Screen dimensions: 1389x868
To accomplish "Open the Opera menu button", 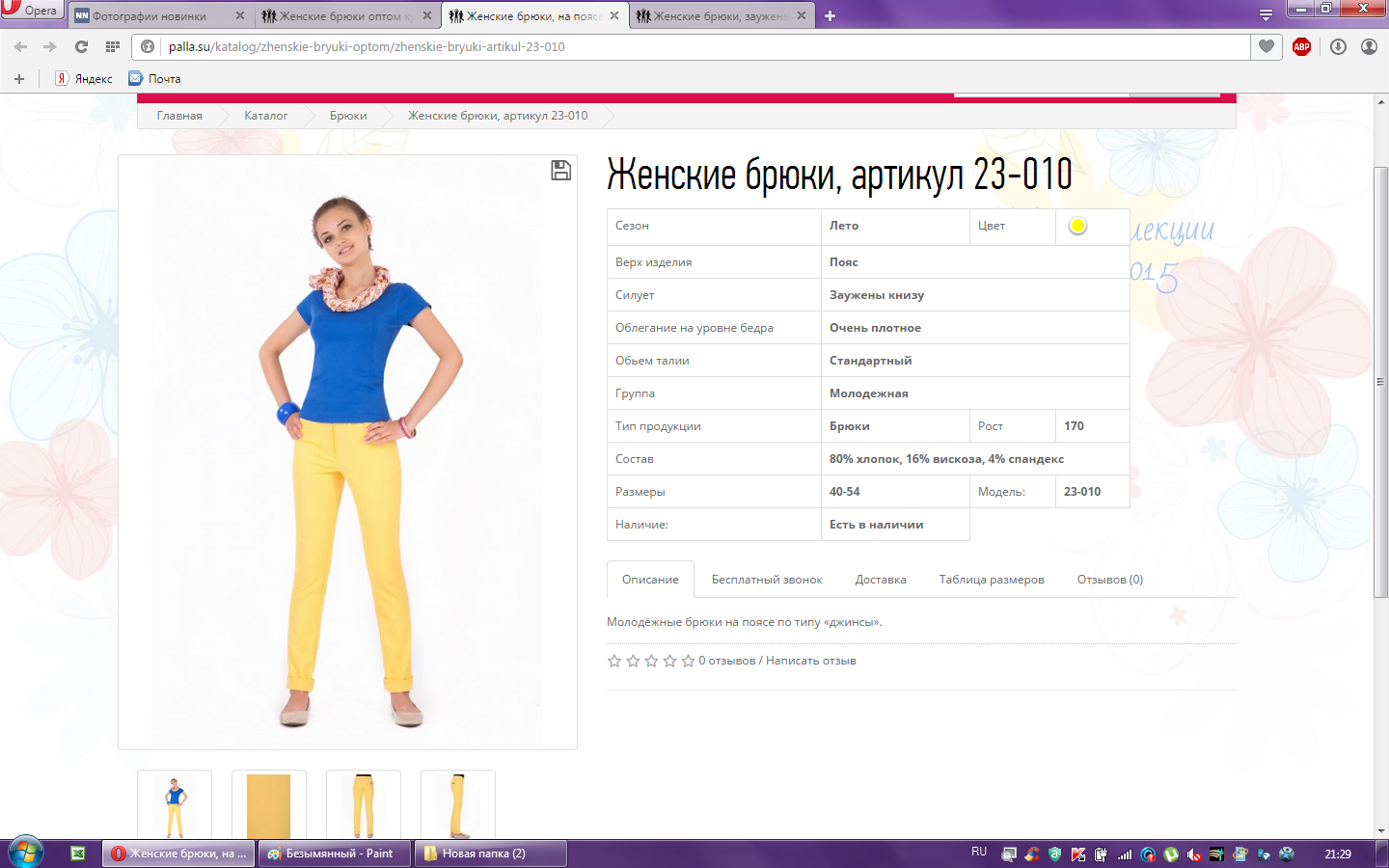I will (x=31, y=10).
